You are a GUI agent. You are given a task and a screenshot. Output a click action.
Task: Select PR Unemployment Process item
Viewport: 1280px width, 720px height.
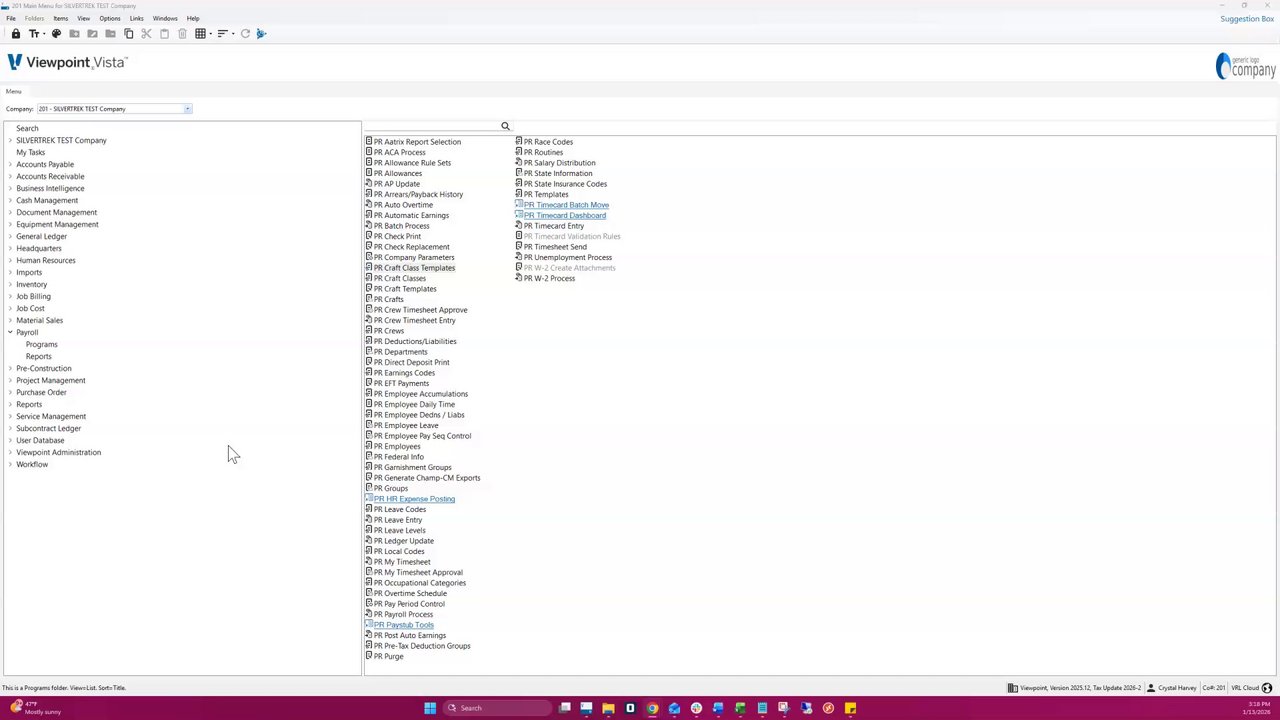(567, 257)
